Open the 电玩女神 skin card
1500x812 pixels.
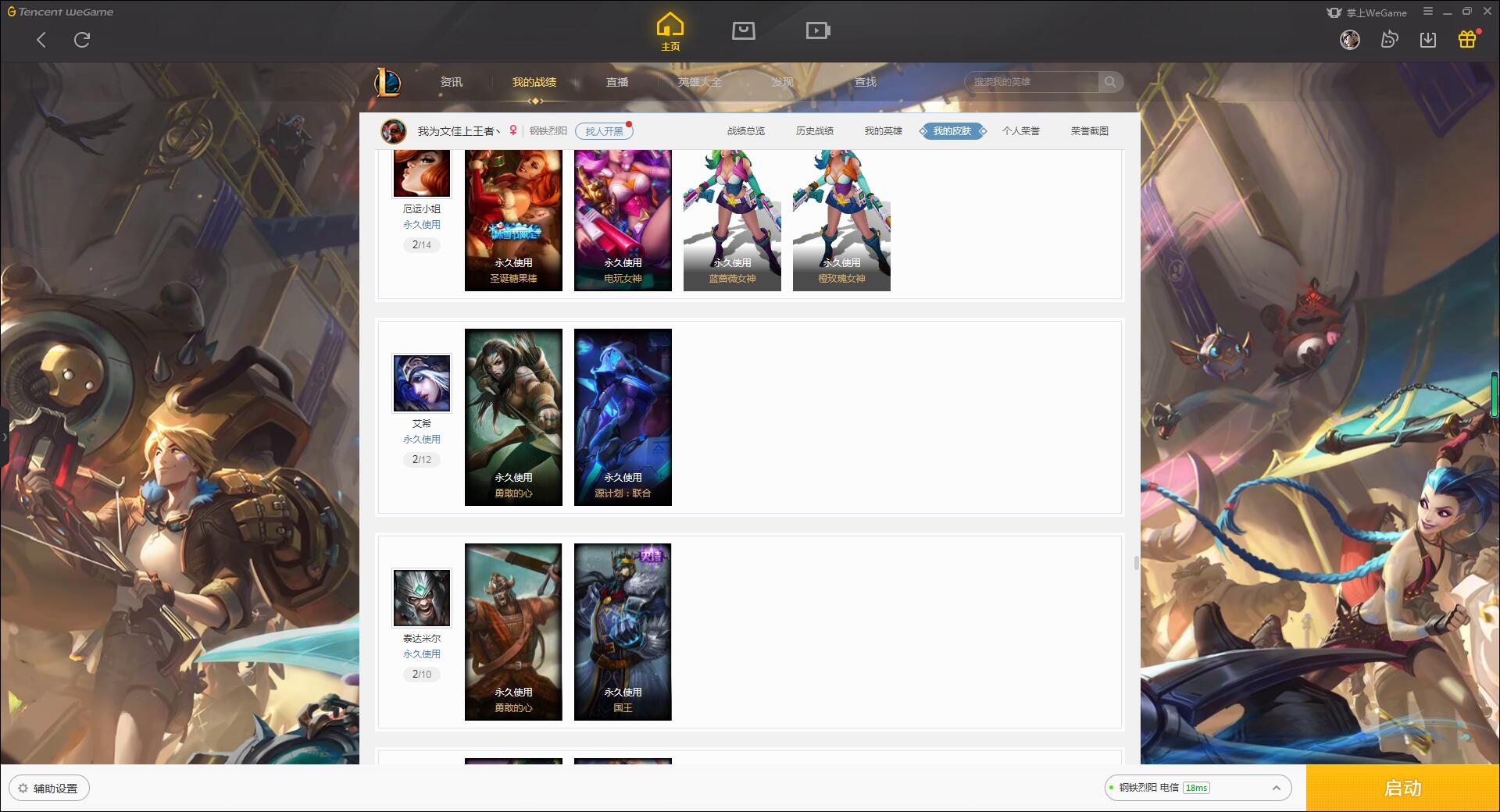coord(623,220)
